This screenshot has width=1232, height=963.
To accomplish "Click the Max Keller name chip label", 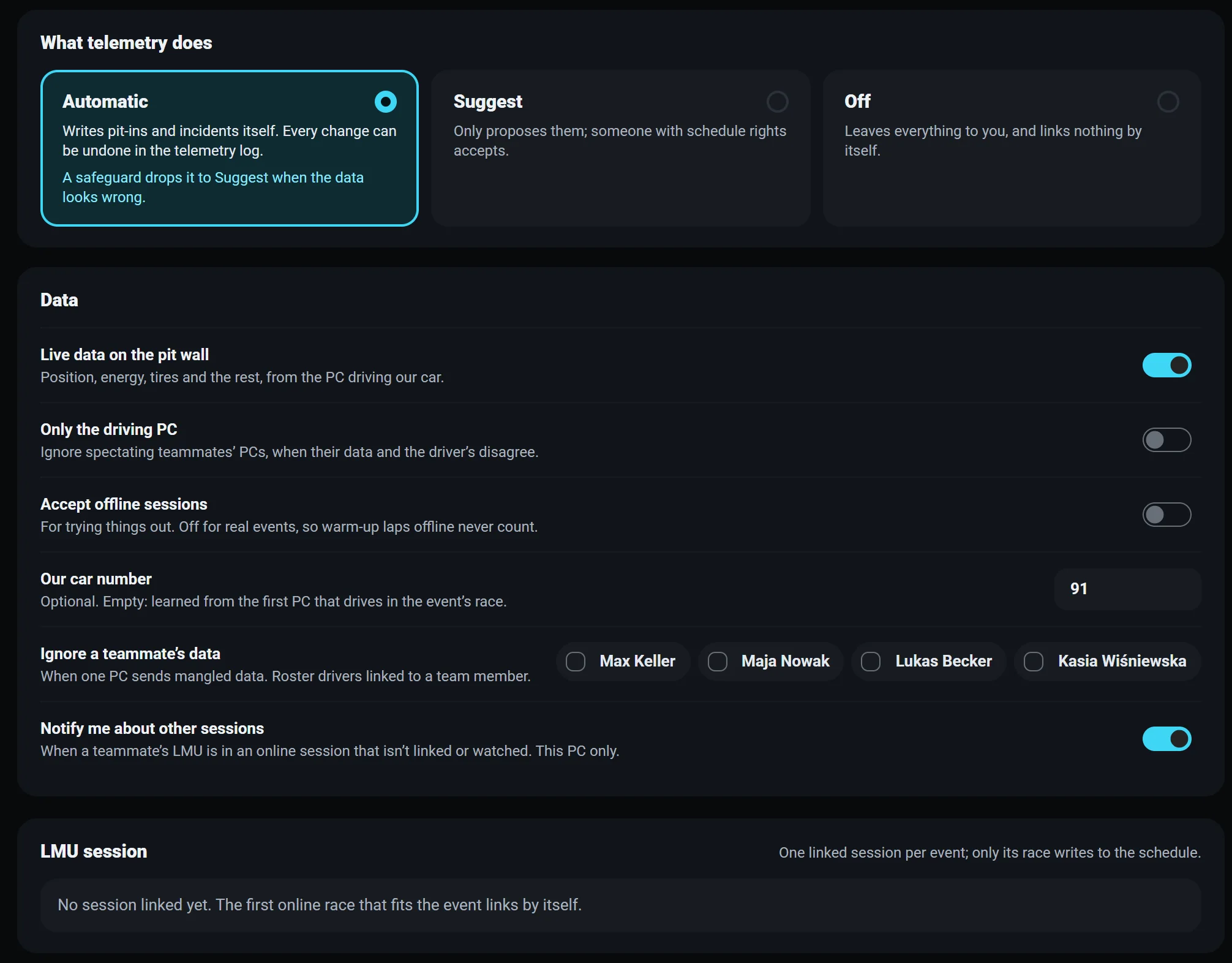I will (x=637, y=662).
